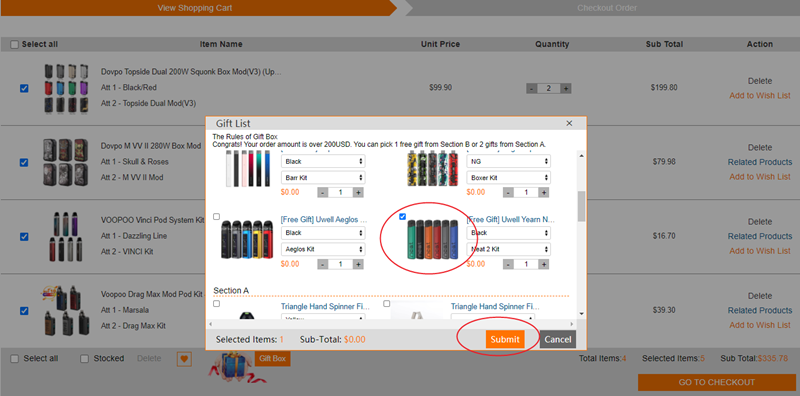Close the Gift List dialog with X
The image size is (800, 396).
pyautogui.click(x=569, y=123)
